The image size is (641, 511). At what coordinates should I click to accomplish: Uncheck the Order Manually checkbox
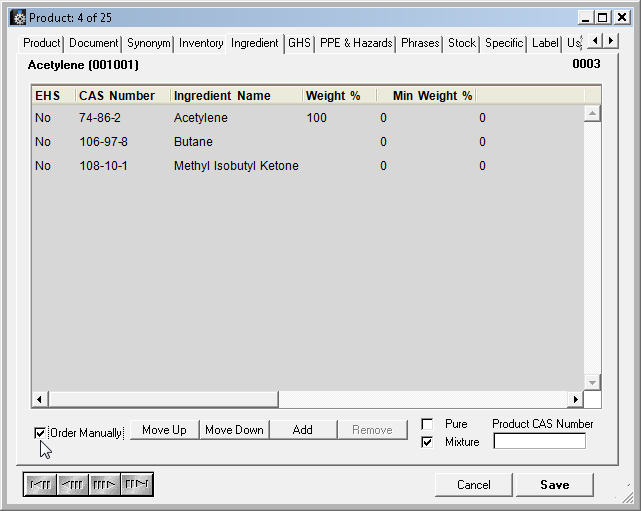coord(40,432)
